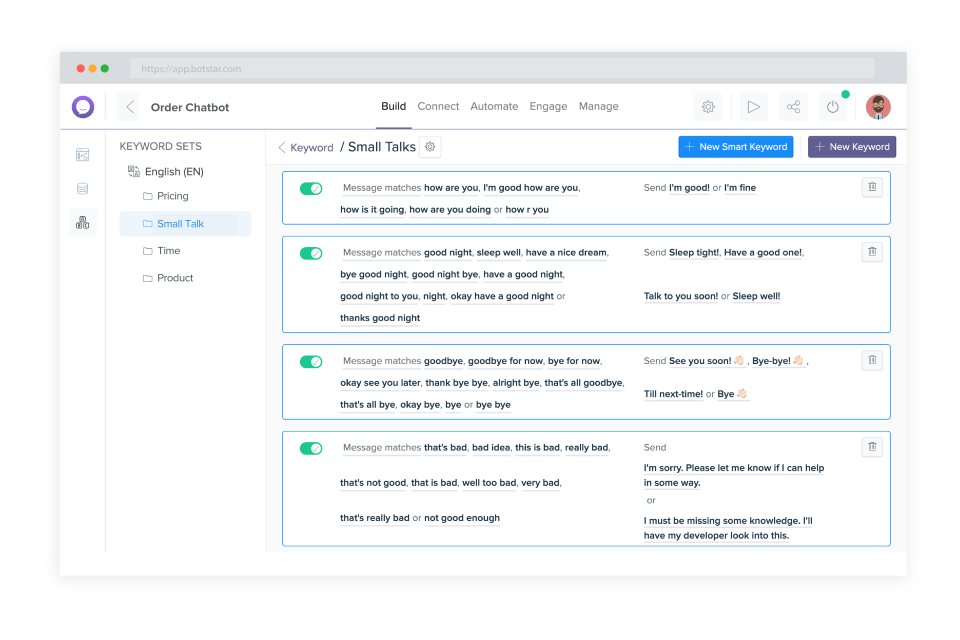Screen dimensions: 960x640
Task: Open Small Talks settings gear beside the title
Action: (429, 146)
